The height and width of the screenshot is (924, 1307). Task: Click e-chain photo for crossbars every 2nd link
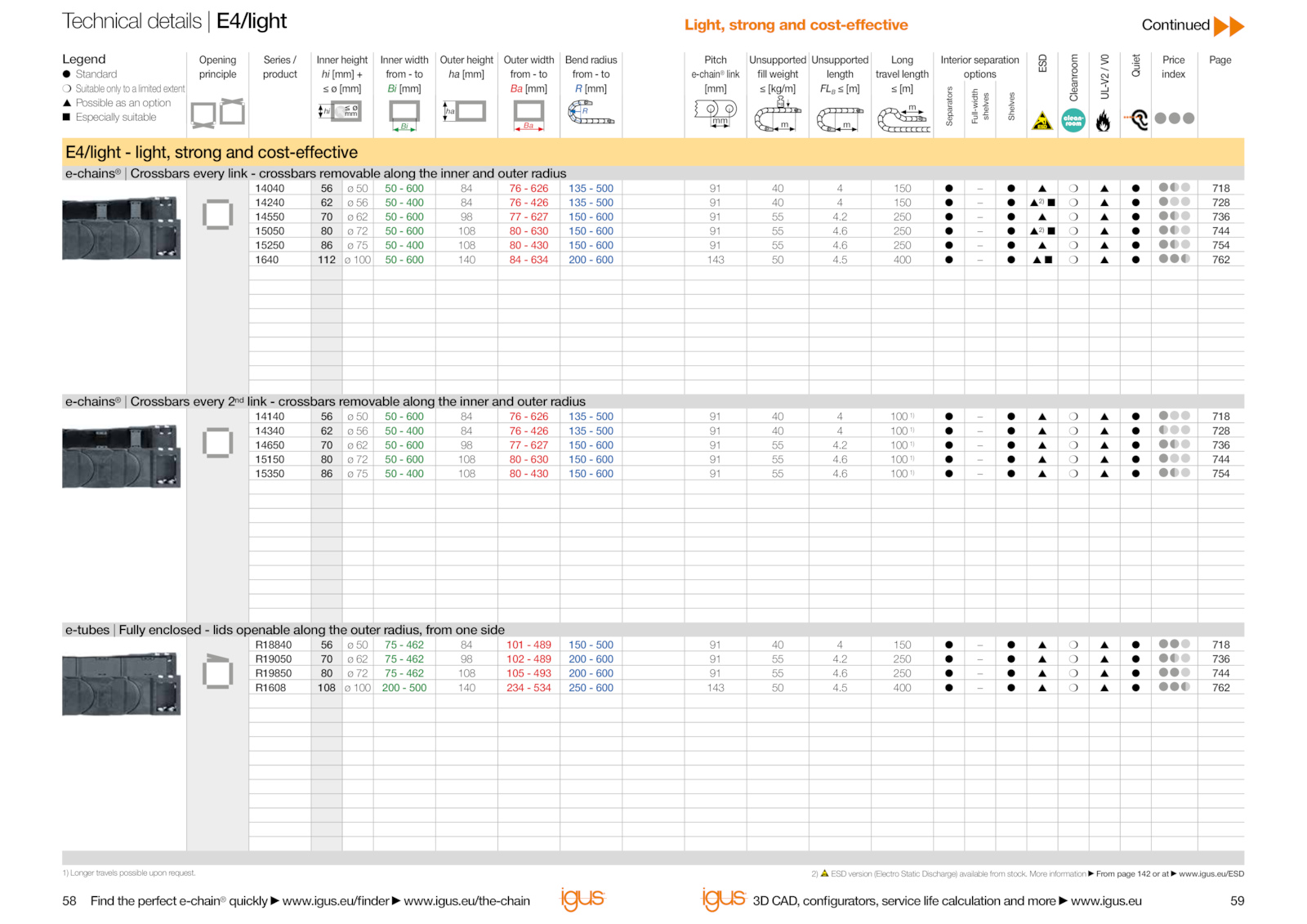tap(122, 456)
